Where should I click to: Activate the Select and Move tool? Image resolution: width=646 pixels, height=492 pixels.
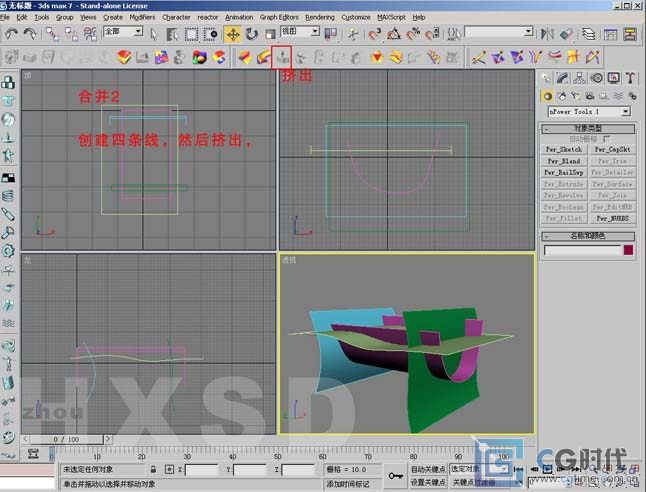pos(233,35)
